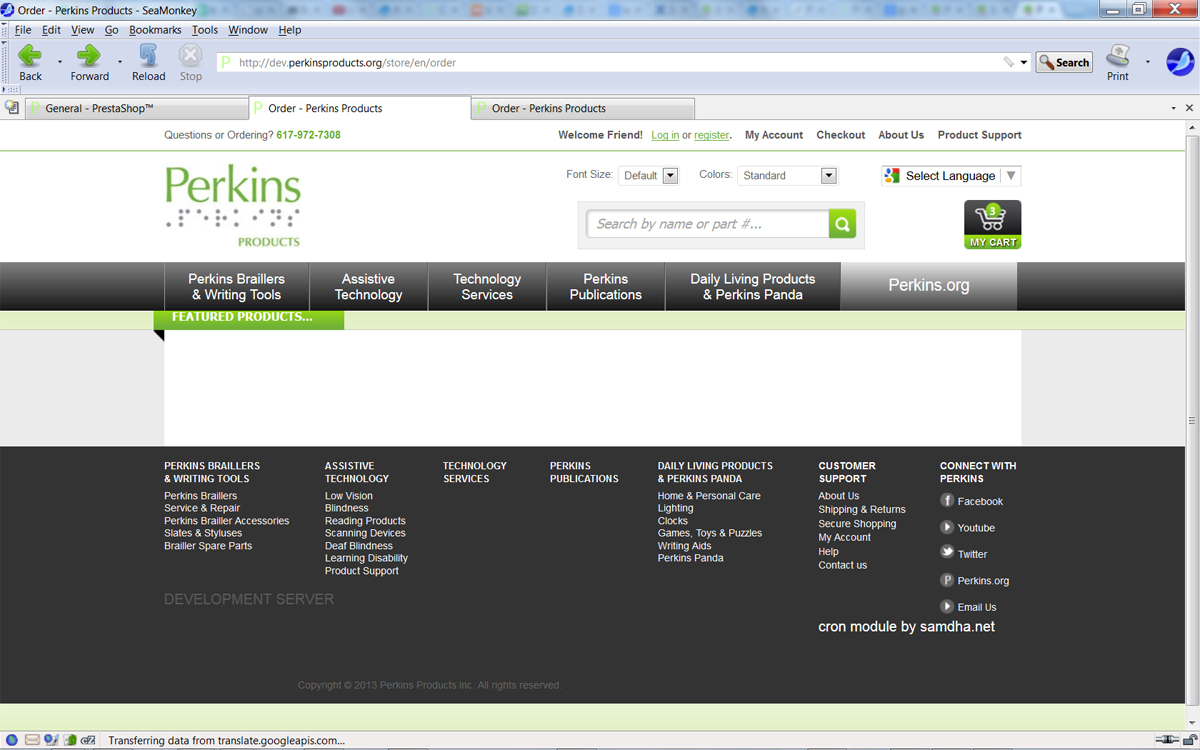The width and height of the screenshot is (1200, 750).
Task: Open the Tools menu
Action: pyautogui.click(x=205, y=30)
